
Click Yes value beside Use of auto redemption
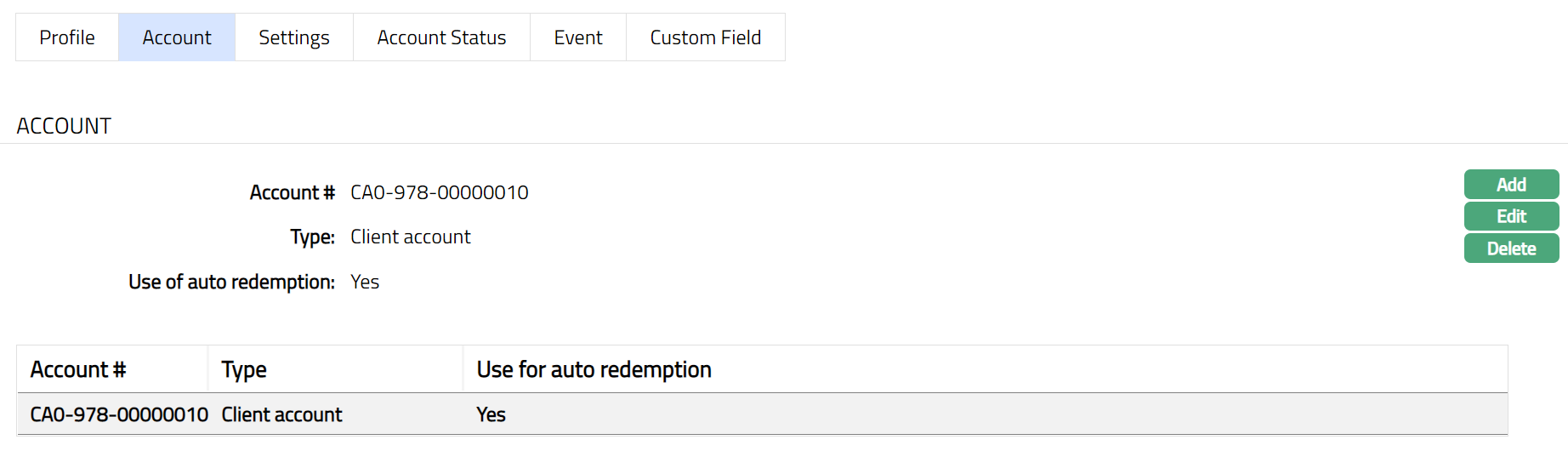(x=365, y=282)
